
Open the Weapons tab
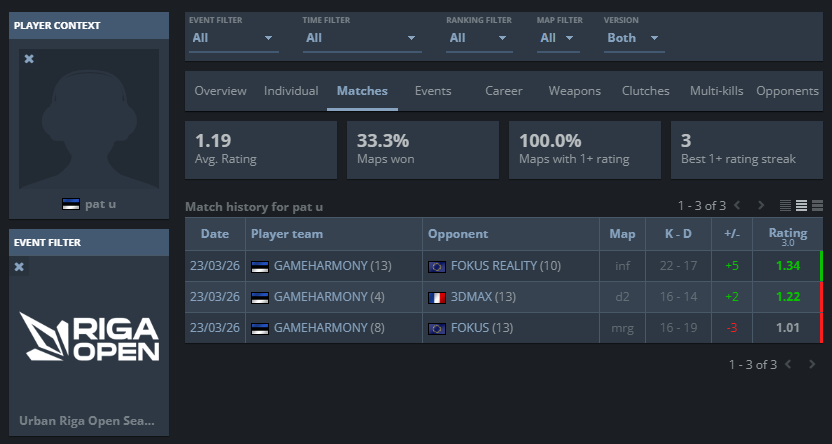(575, 91)
